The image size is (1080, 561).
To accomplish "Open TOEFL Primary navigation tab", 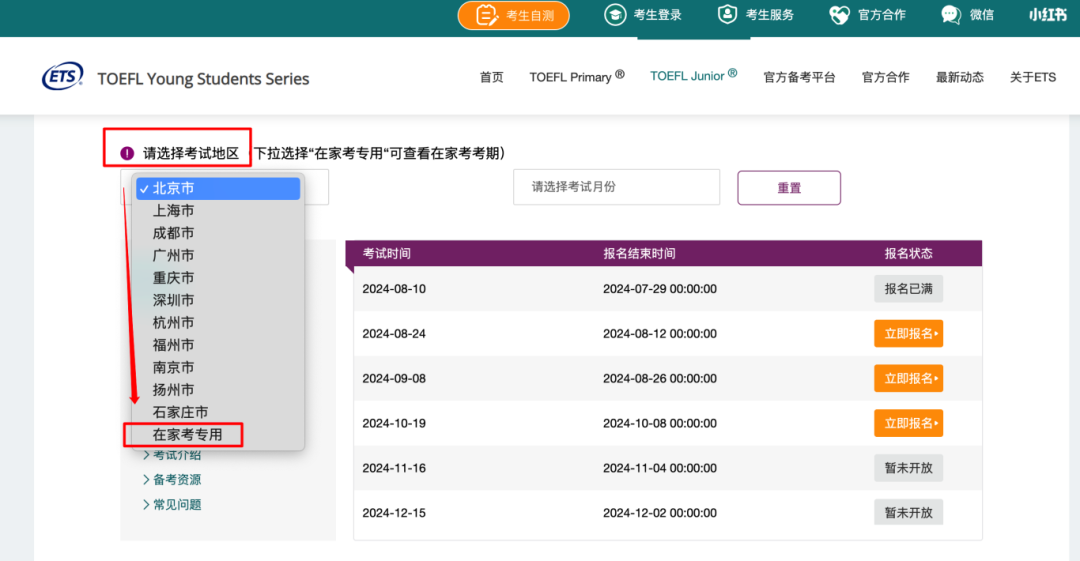I will pos(577,76).
